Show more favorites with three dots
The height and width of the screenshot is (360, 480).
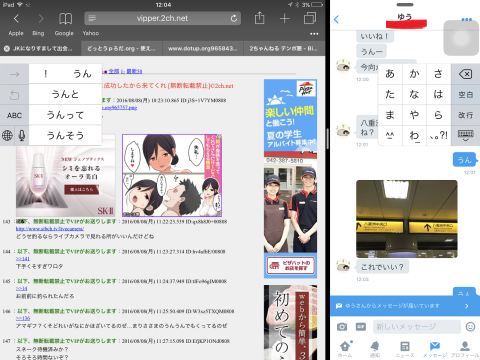314,34
